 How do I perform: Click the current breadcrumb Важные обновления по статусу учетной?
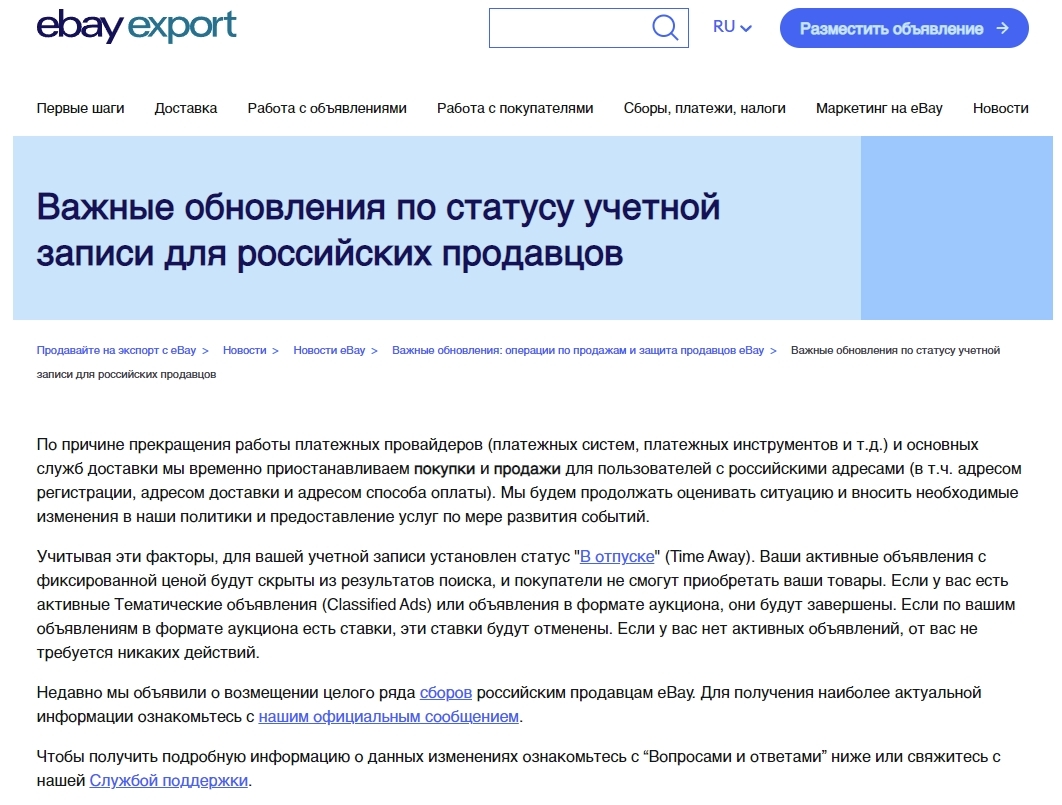pyautogui.click(x=518, y=362)
